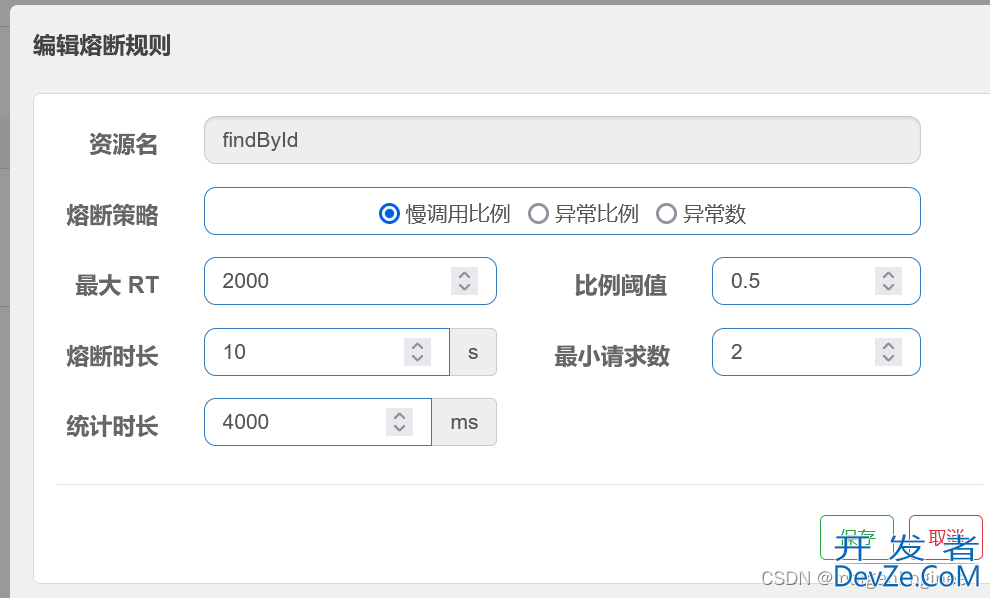Screen dimensions: 990x598
Task: Choose the 异常数 radio option
Action: [666, 213]
